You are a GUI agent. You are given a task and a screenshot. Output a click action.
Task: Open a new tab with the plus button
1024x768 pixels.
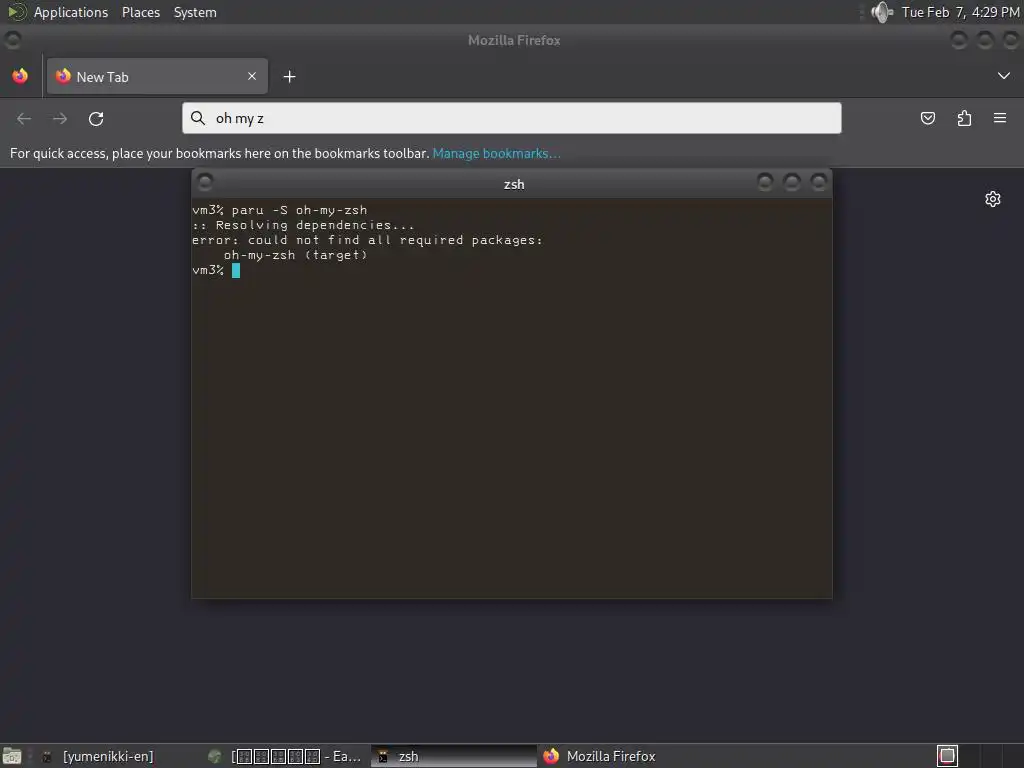289,77
